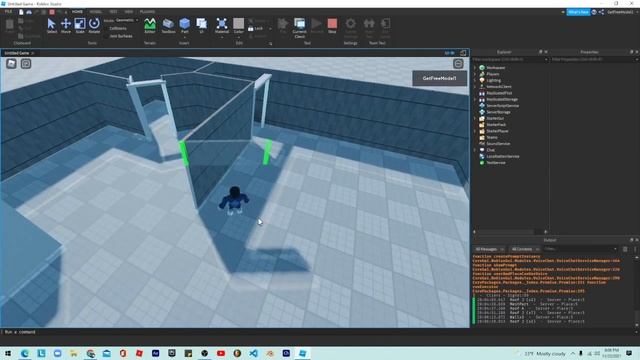
Task: Open the UI insert tool
Action: click(x=201, y=26)
